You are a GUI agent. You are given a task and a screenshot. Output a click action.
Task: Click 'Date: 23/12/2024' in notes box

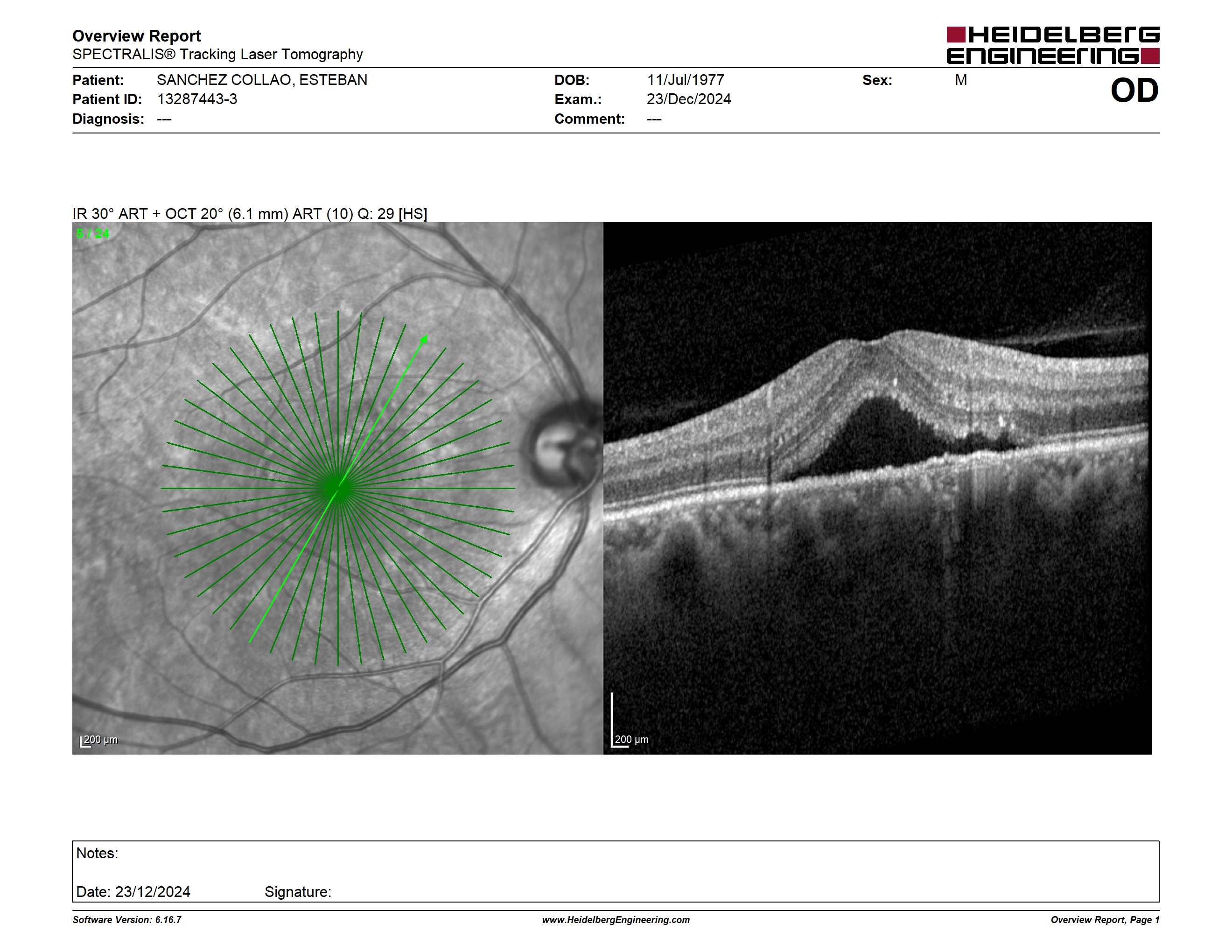[133, 892]
